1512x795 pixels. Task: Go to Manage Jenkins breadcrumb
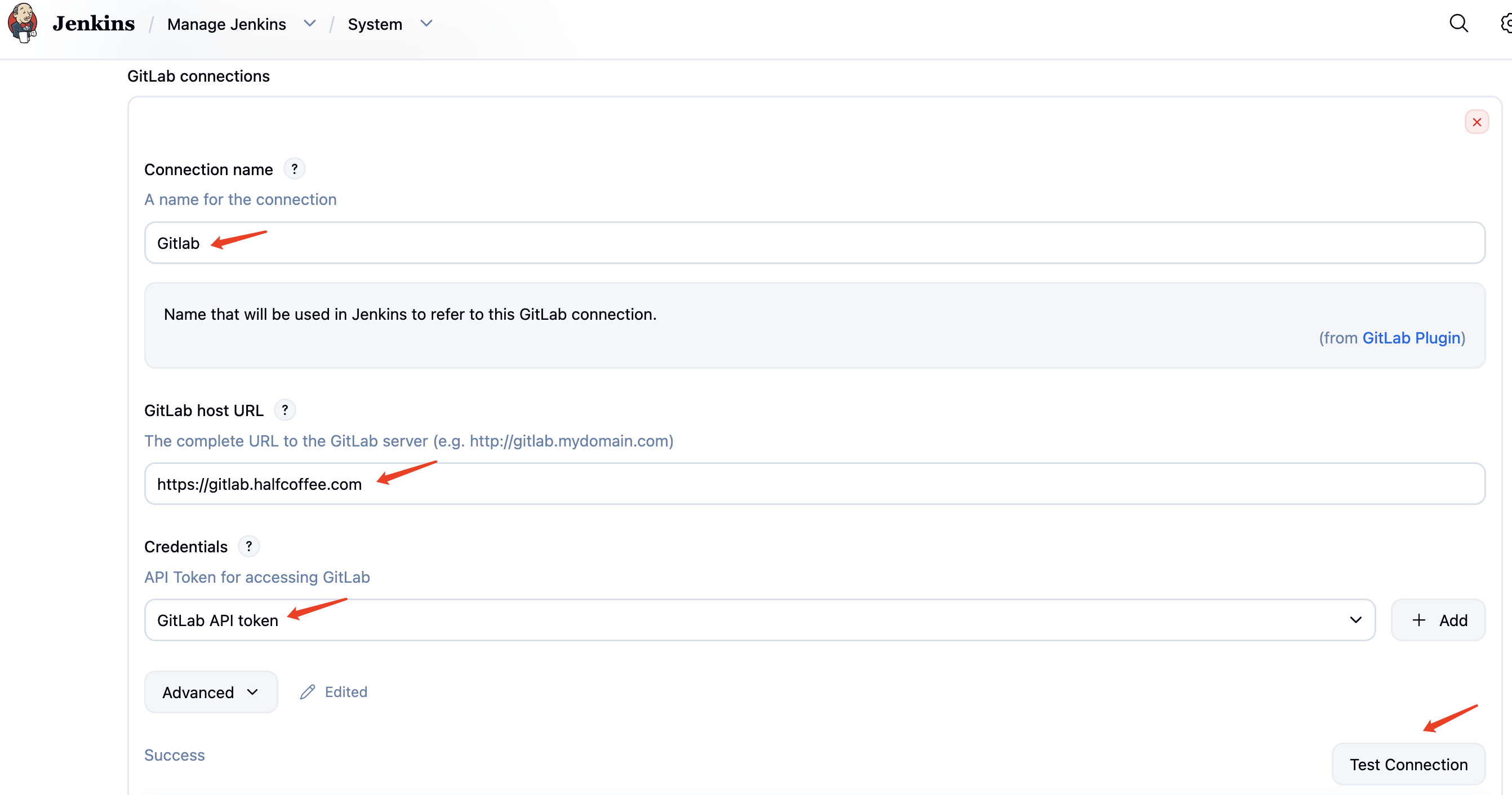tap(226, 24)
